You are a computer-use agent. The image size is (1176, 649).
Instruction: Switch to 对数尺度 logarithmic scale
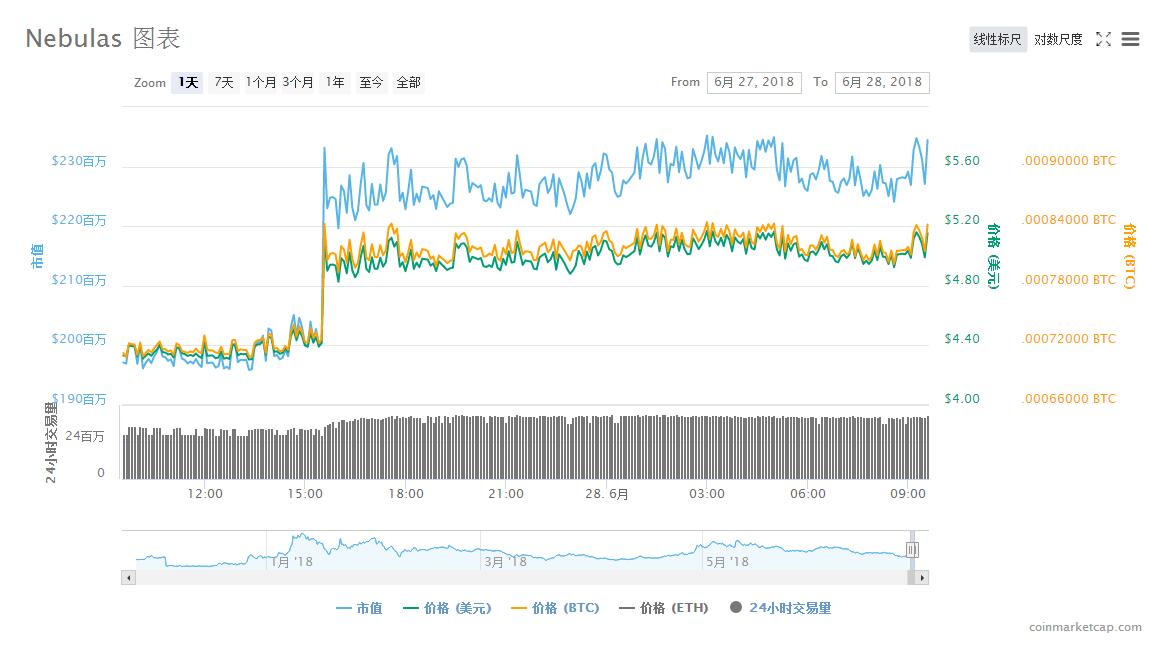pyautogui.click(x=1058, y=39)
